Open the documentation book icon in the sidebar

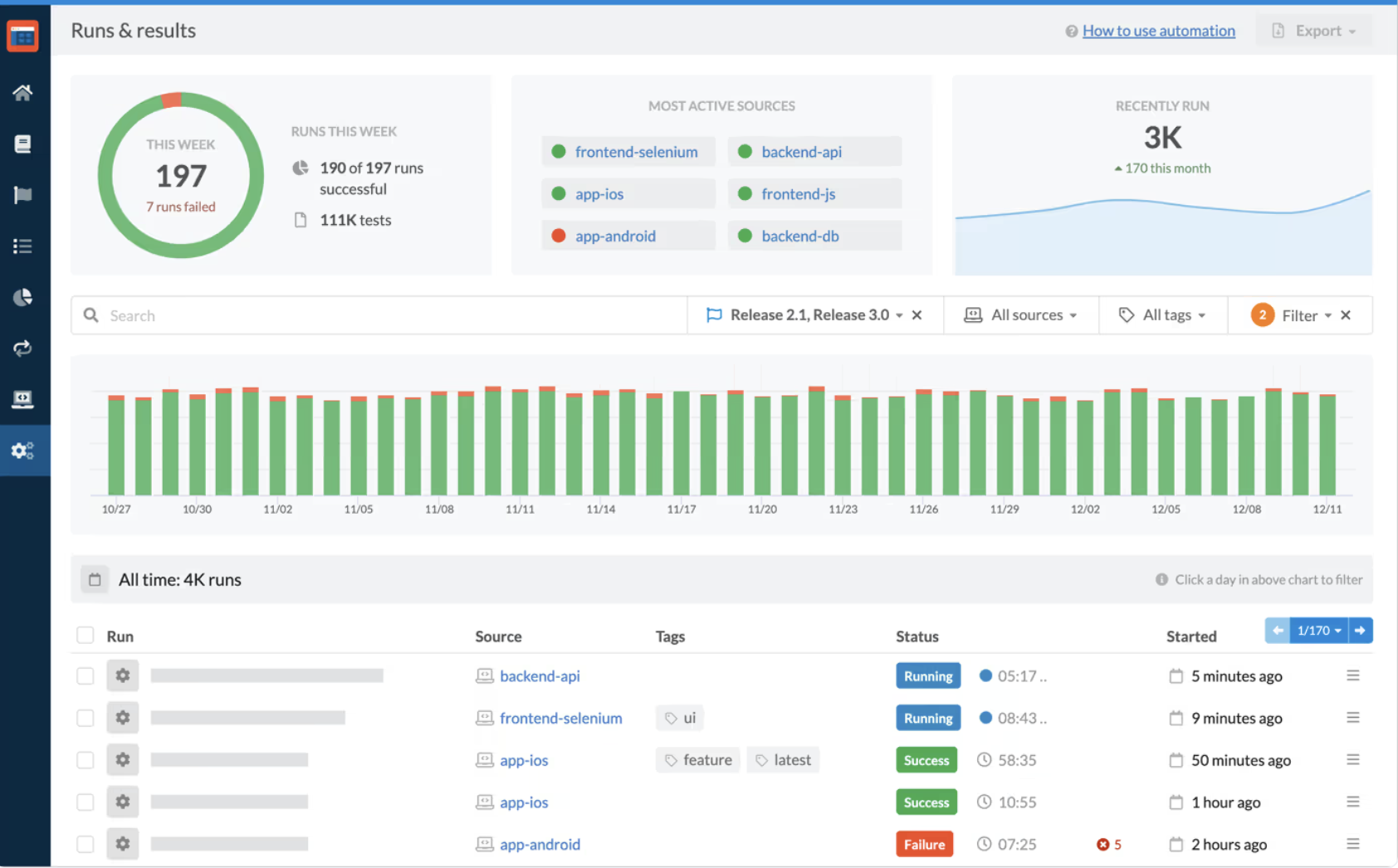(x=22, y=144)
